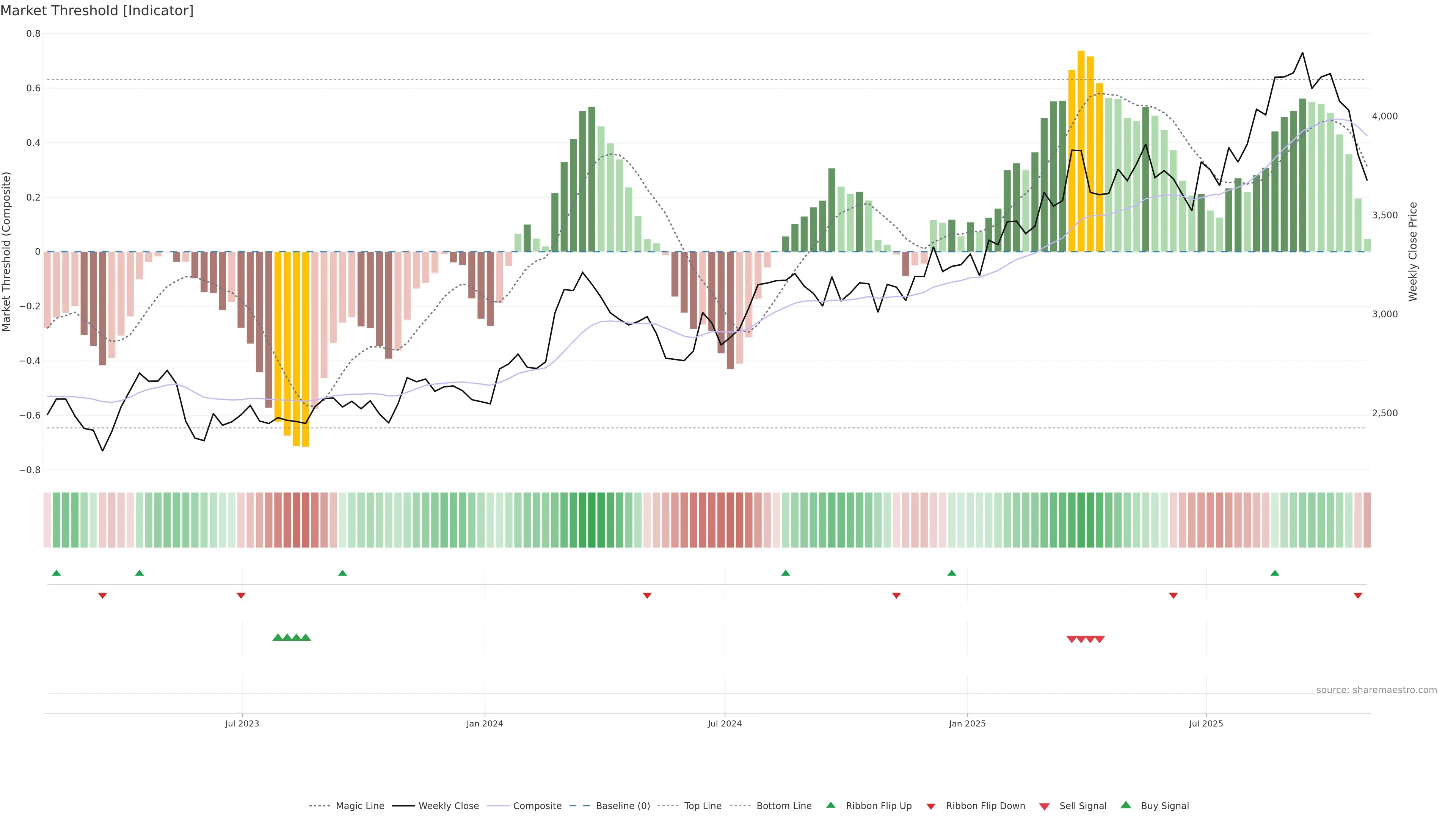
Task: Click Baseline (0) legend item
Action: click(x=623, y=806)
